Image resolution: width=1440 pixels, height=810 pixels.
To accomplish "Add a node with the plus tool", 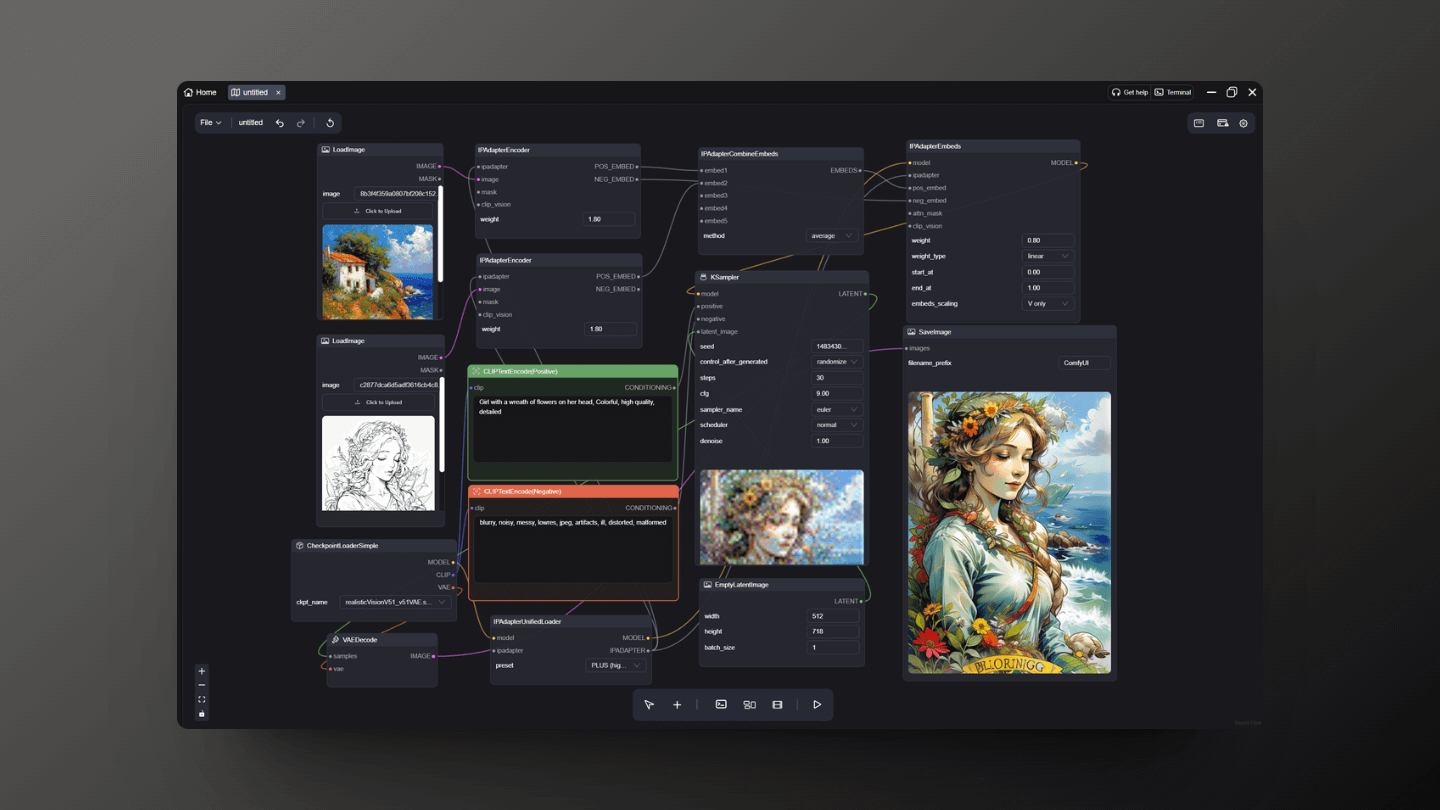I will [677, 705].
